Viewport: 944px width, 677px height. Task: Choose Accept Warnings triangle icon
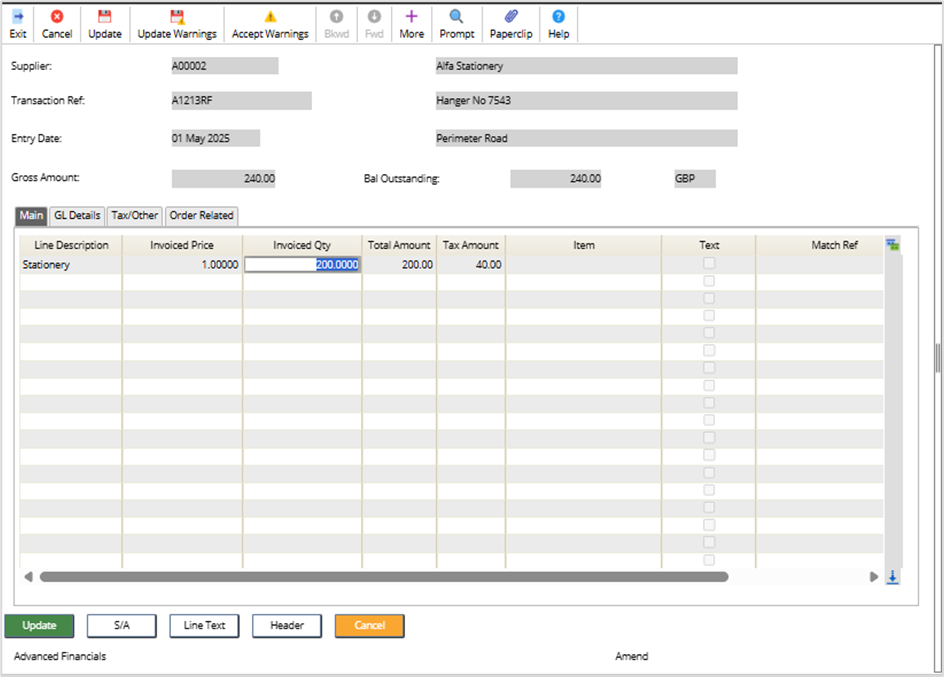click(270, 17)
